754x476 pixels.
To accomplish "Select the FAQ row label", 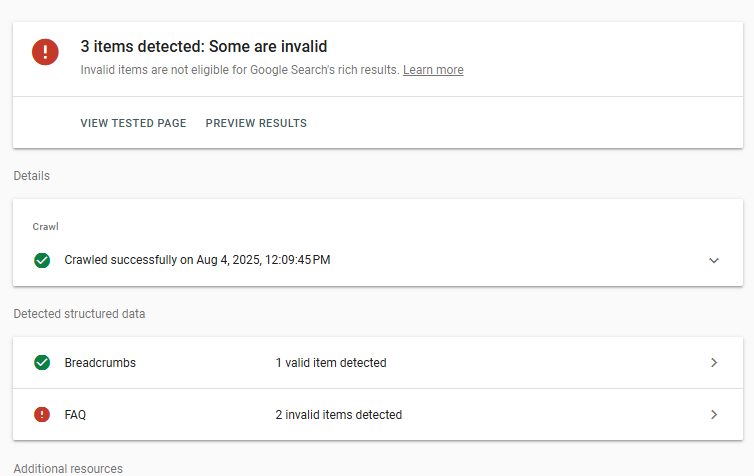I will click(75, 415).
